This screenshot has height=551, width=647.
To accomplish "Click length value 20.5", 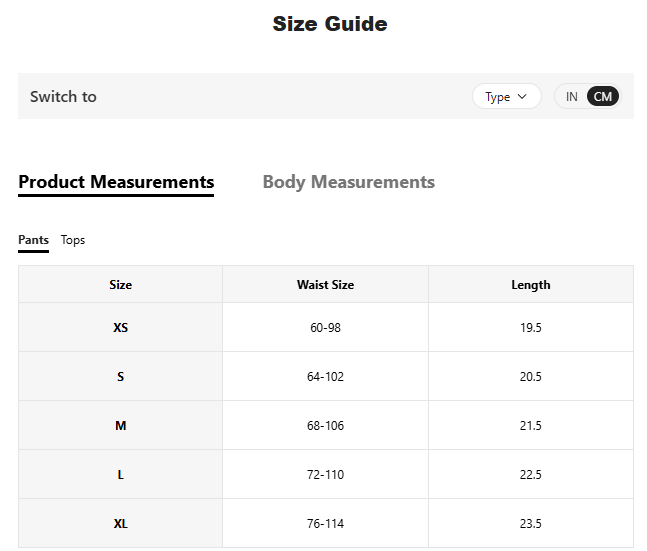I will tap(531, 376).
